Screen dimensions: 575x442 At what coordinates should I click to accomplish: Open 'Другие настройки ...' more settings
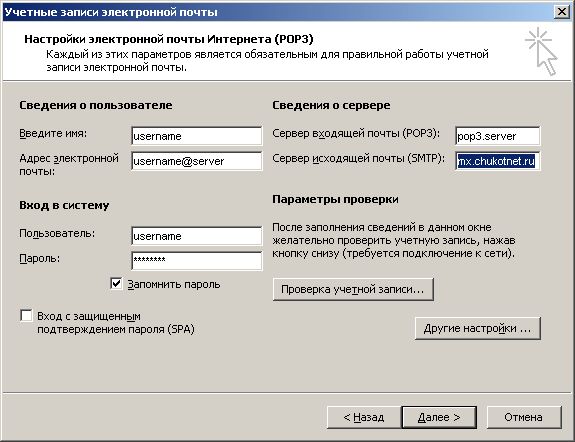click(x=477, y=328)
